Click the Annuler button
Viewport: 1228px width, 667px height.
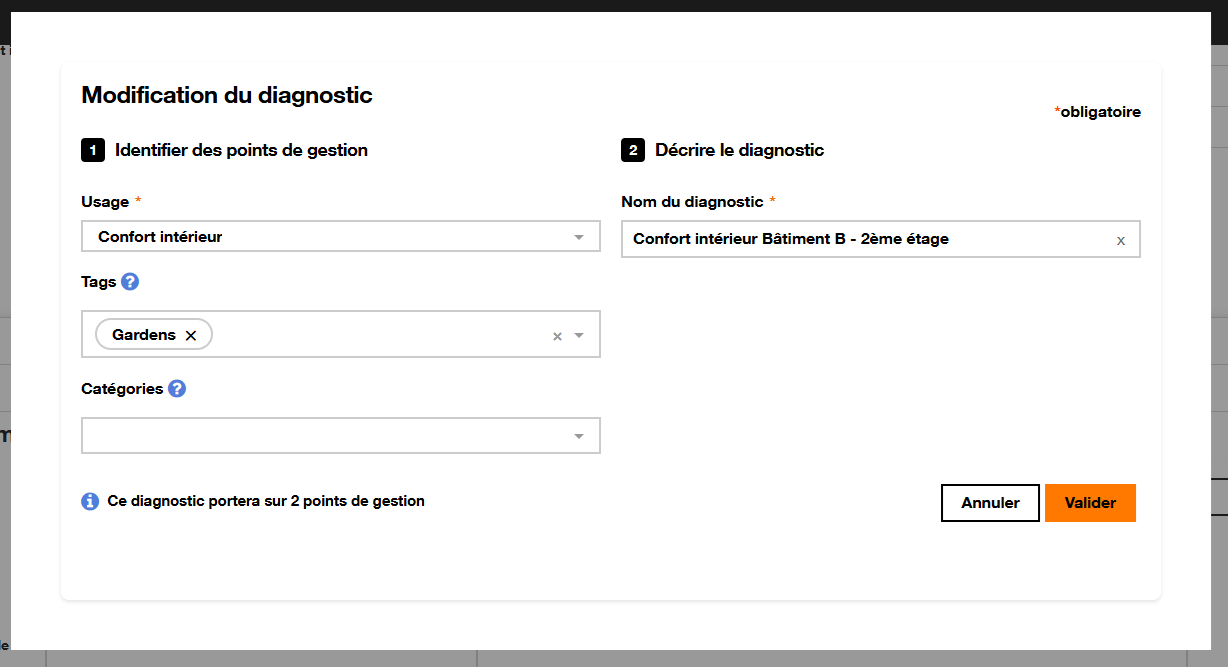coord(990,502)
